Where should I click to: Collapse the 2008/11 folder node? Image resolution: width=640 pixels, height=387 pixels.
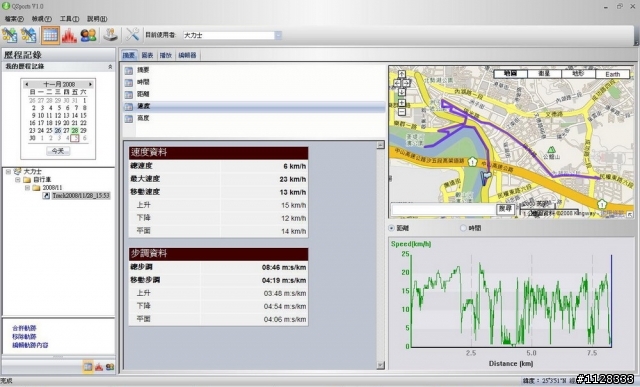tap(27, 188)
